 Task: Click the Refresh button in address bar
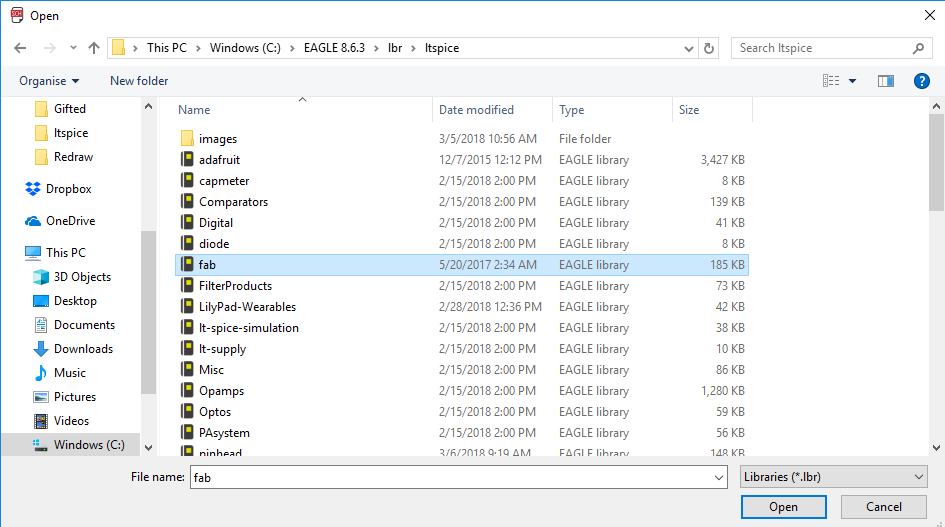click(x=709, y=48)
